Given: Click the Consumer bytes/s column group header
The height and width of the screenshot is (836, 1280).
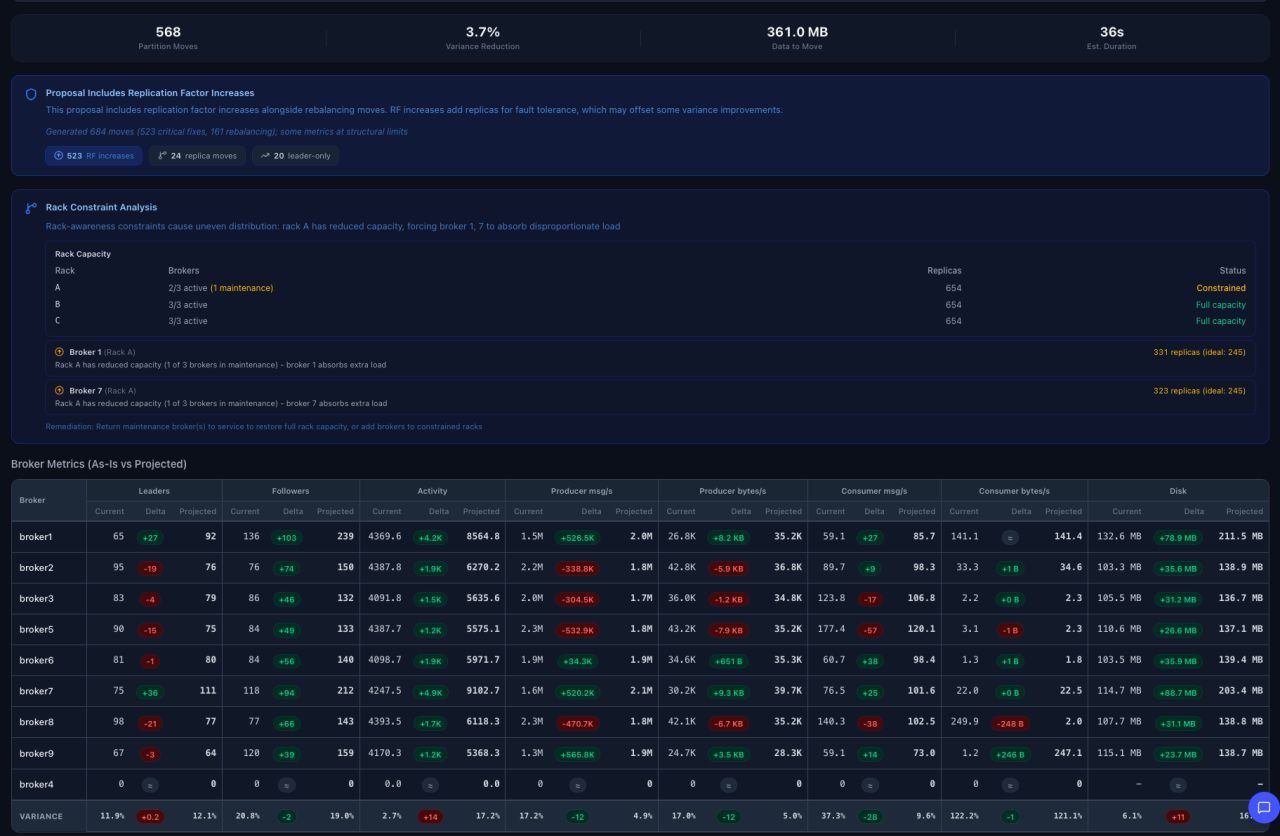Looking at the screenshot, I should pyautogui.click(x=1014, y=491).
